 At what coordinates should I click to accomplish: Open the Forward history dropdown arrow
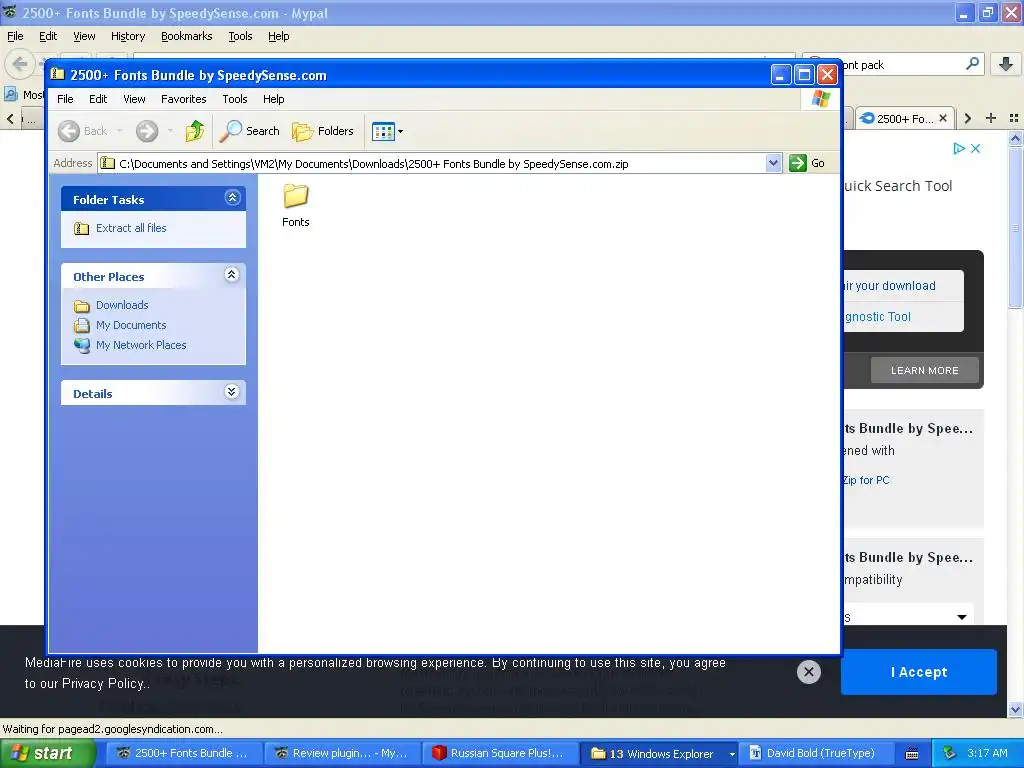pos(170,131)
